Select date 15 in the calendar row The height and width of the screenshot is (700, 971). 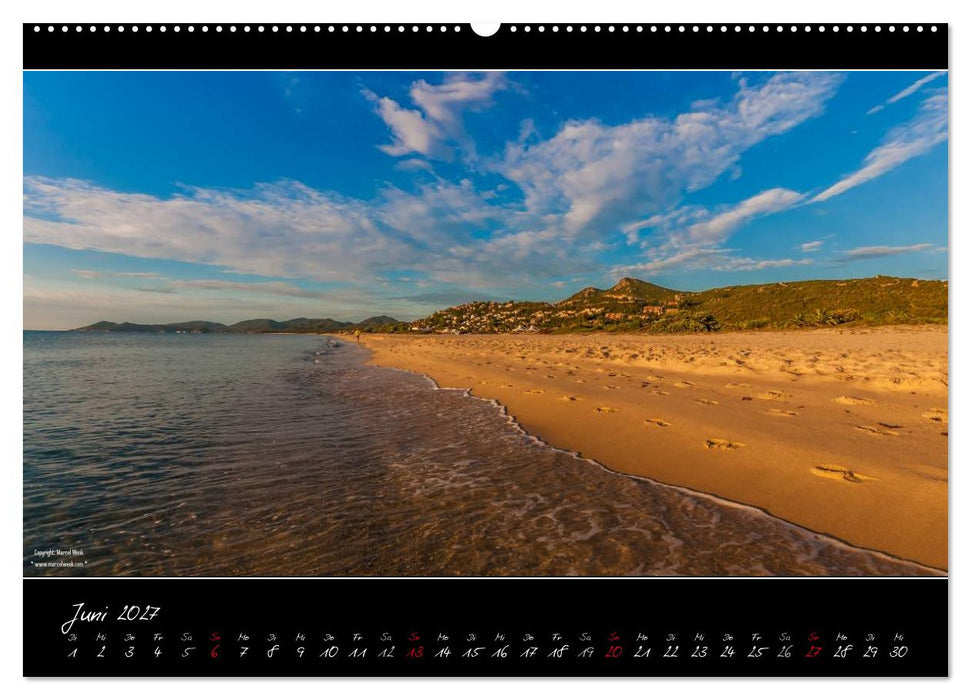click(472, 652)
